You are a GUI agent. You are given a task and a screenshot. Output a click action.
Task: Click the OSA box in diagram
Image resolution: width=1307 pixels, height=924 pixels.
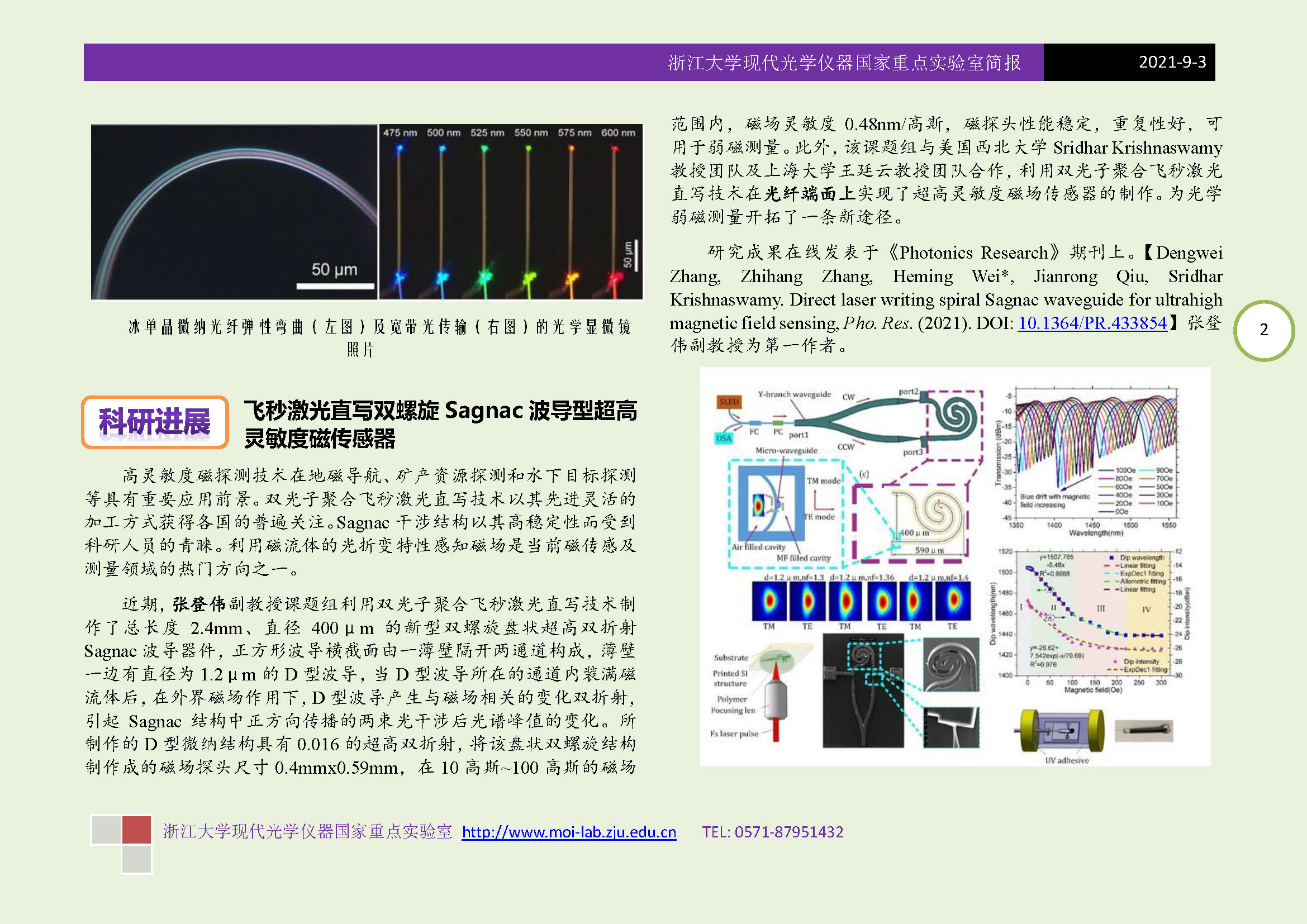click(x=724, y=437)
